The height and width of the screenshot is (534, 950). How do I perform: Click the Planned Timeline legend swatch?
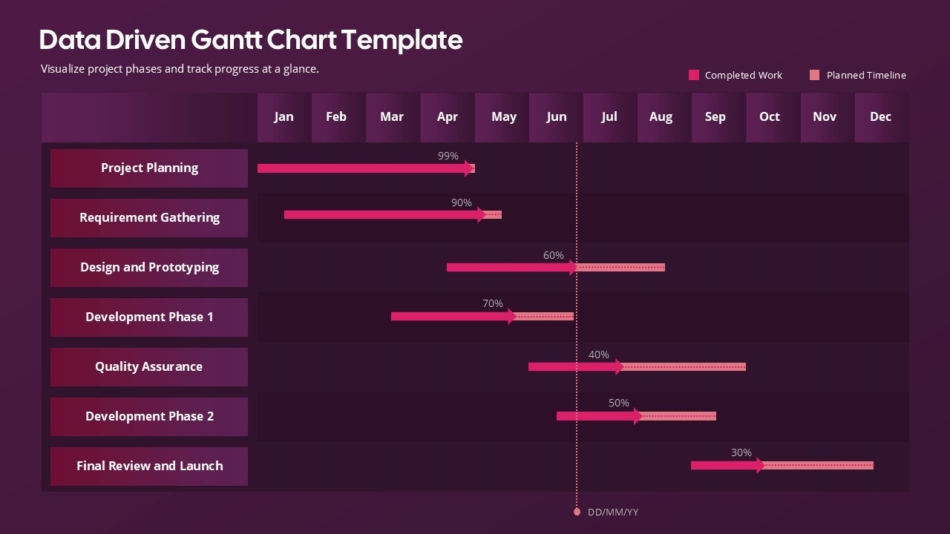click(815, 75)
